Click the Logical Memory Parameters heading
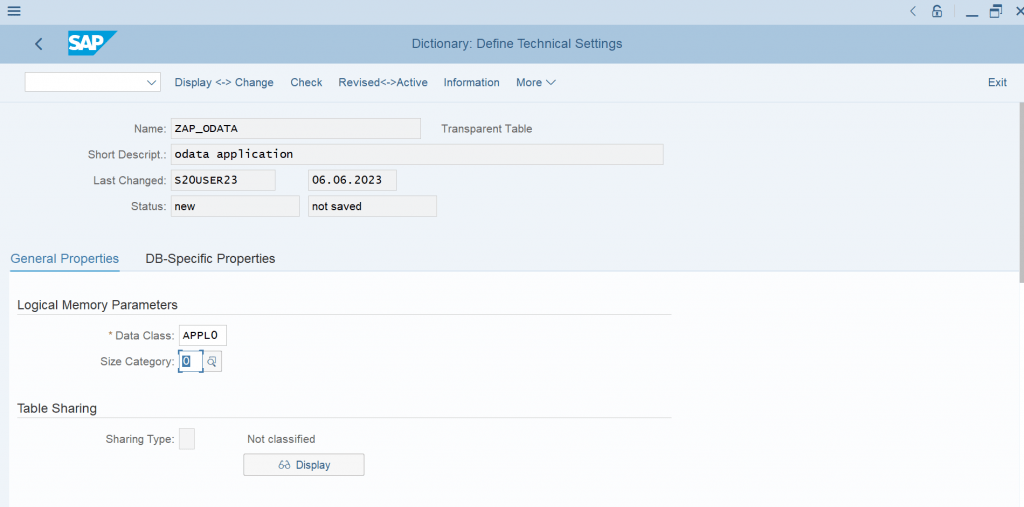This screenshot has width=1024, height=507. coord(97,305)
